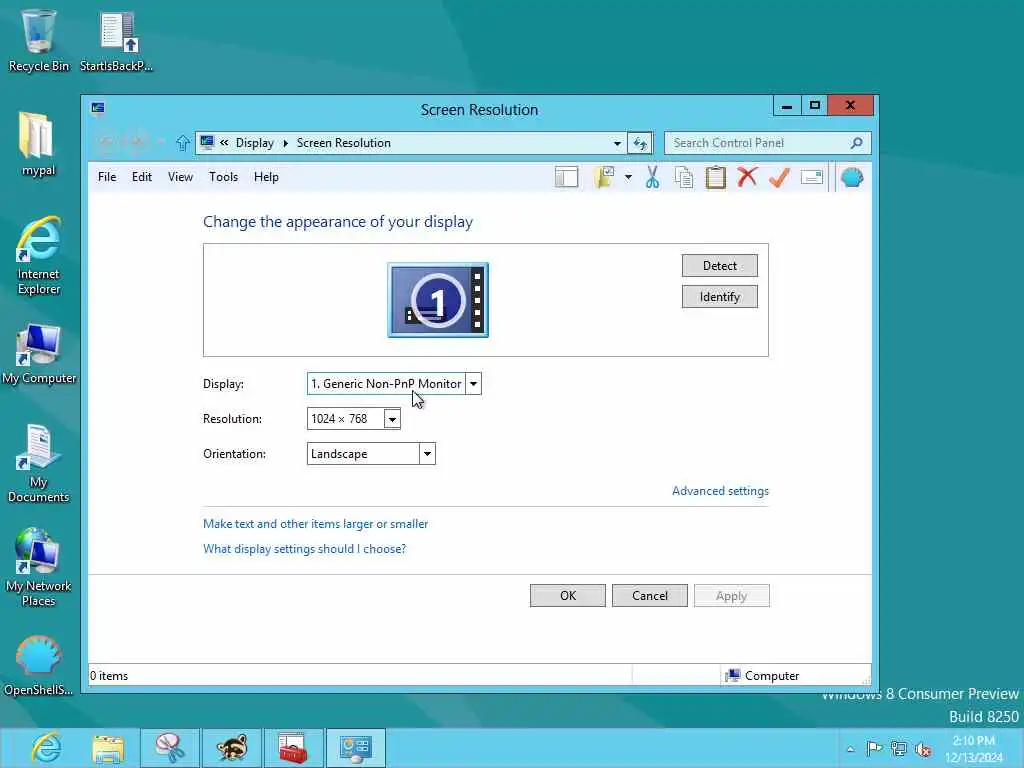This screenshot has height=768, width=1024.
Task: Click the network tray icon
Action: (x=899, y=749)
